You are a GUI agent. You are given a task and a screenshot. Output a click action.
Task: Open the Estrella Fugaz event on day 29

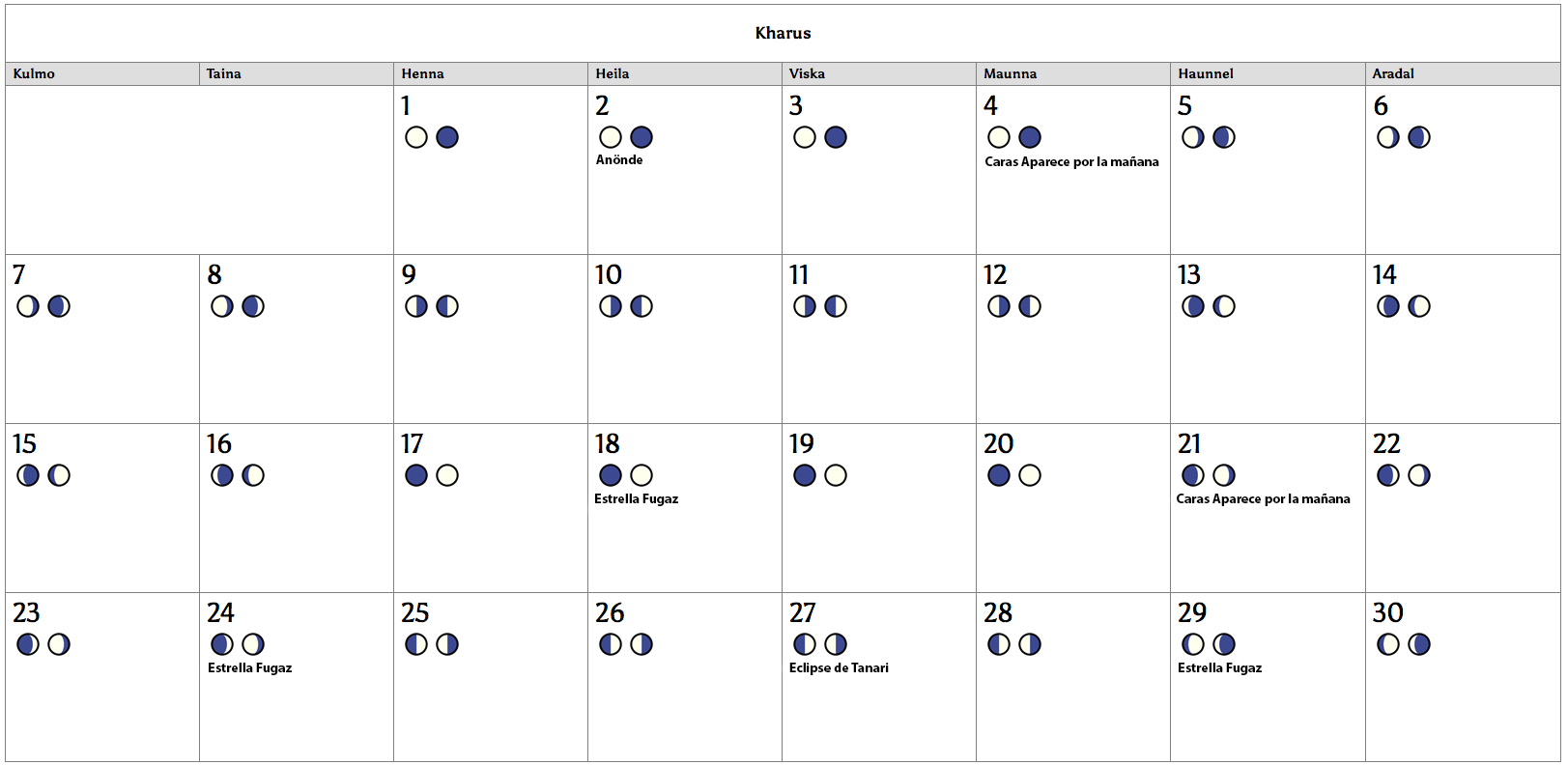(x=1219, y=668)
